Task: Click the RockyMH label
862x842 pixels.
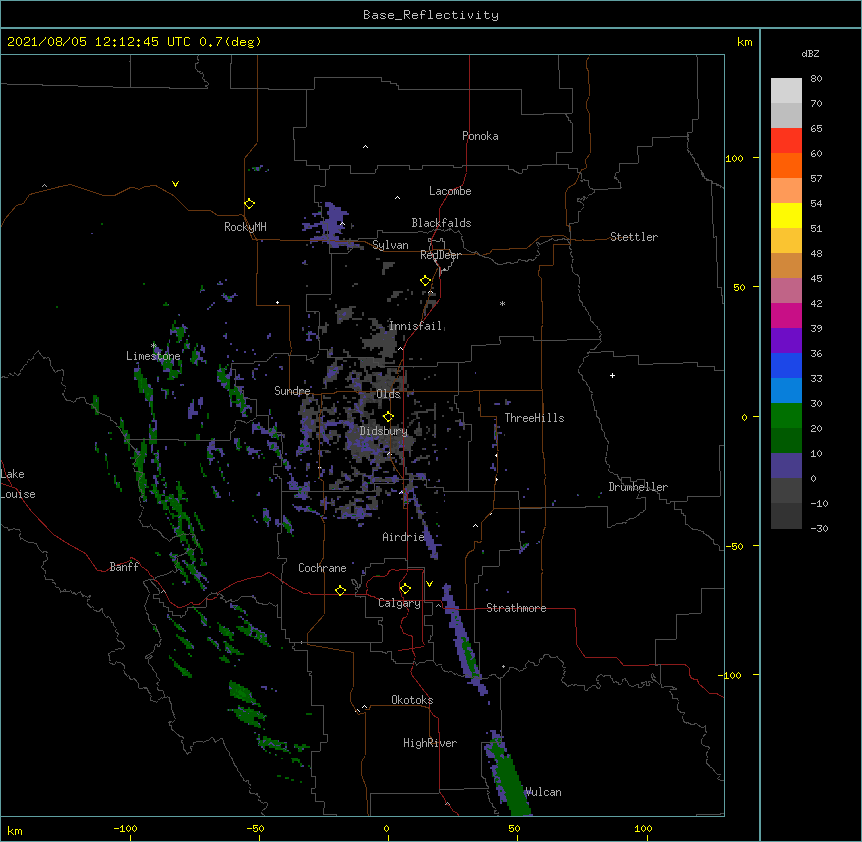Action: [245, 226]
